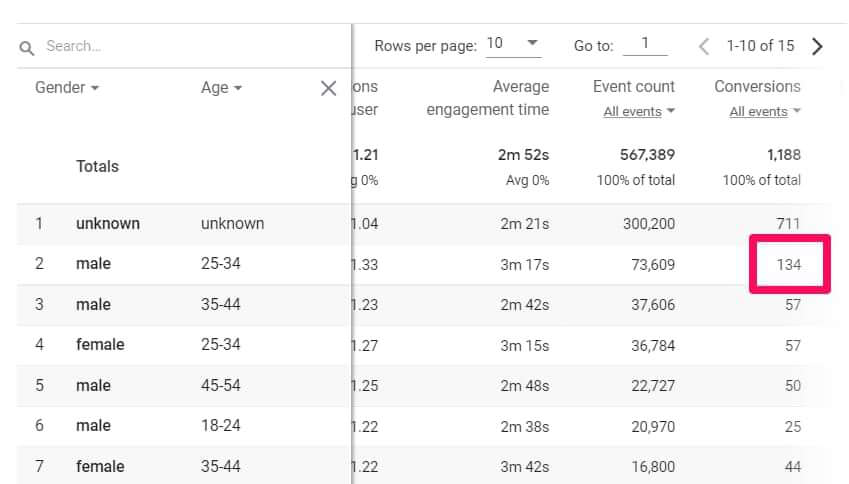
Task: Sort by Average engagement time column
Action: click(488, 98)
